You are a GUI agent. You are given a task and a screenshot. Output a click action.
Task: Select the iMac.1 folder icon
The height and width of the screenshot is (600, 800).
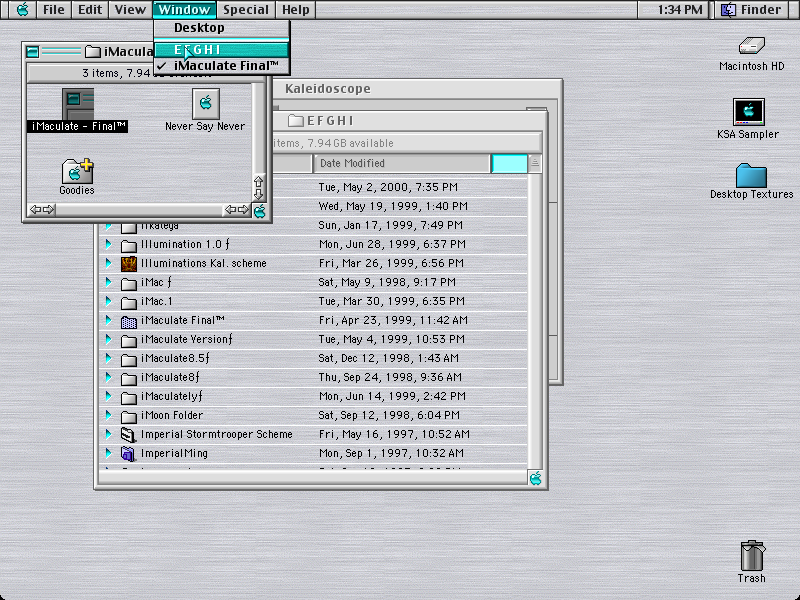129,302
